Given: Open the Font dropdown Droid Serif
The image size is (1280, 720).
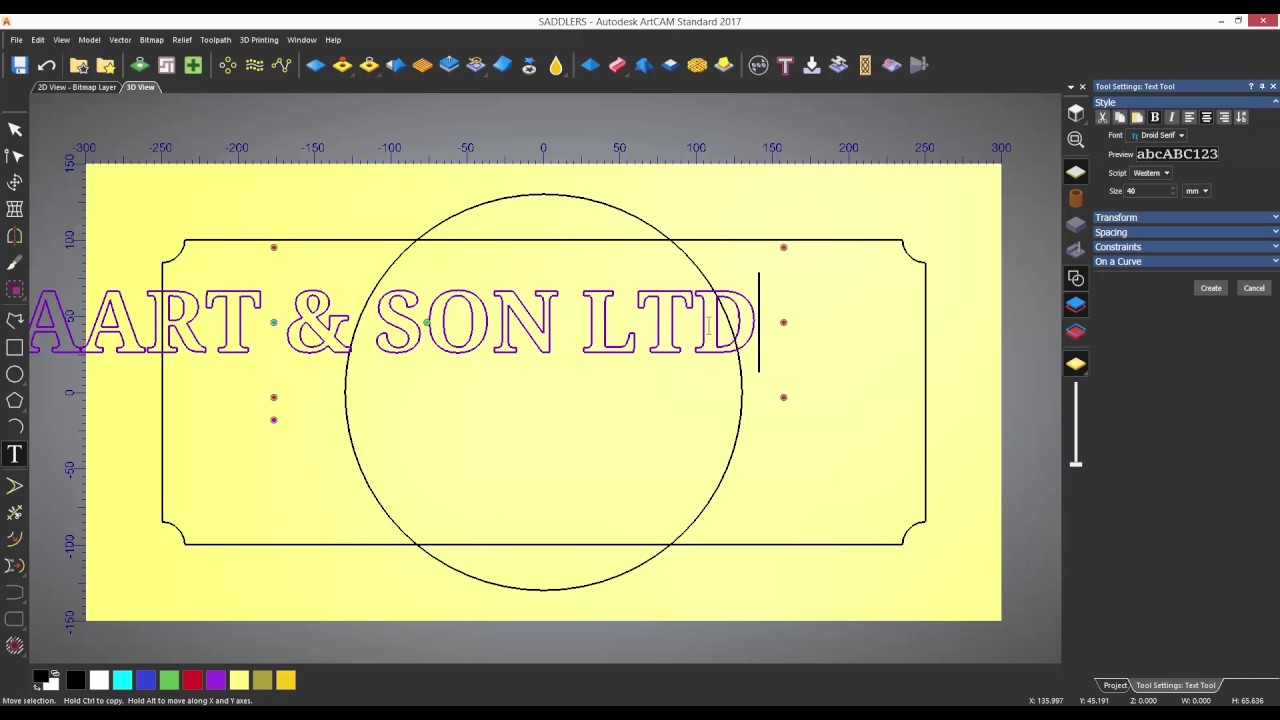Looking at the screenshot, I should (x=1158, y=135).
